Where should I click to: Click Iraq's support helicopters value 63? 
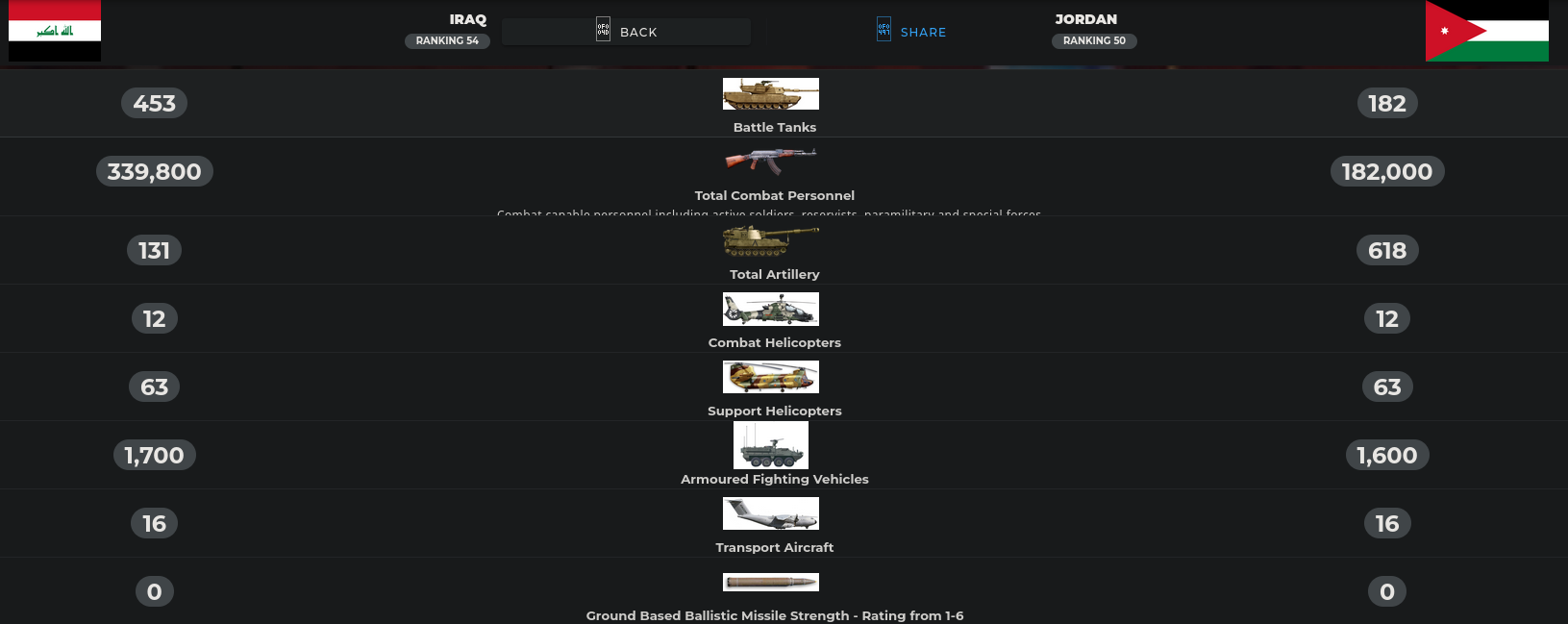click(x=154, y=387)
